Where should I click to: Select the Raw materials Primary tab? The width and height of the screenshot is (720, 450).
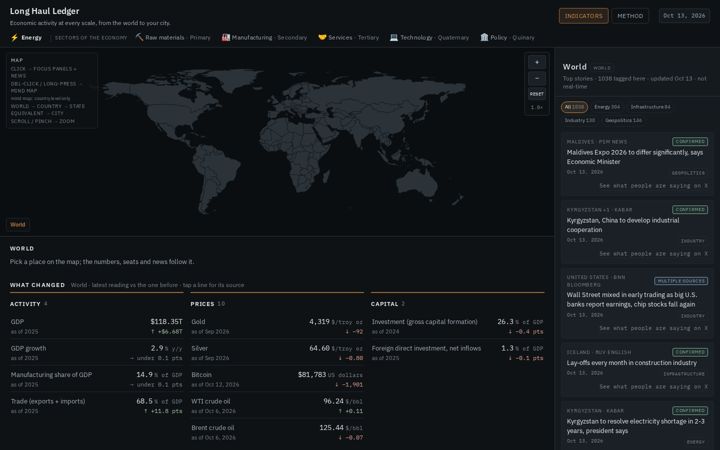pos(173,38)
